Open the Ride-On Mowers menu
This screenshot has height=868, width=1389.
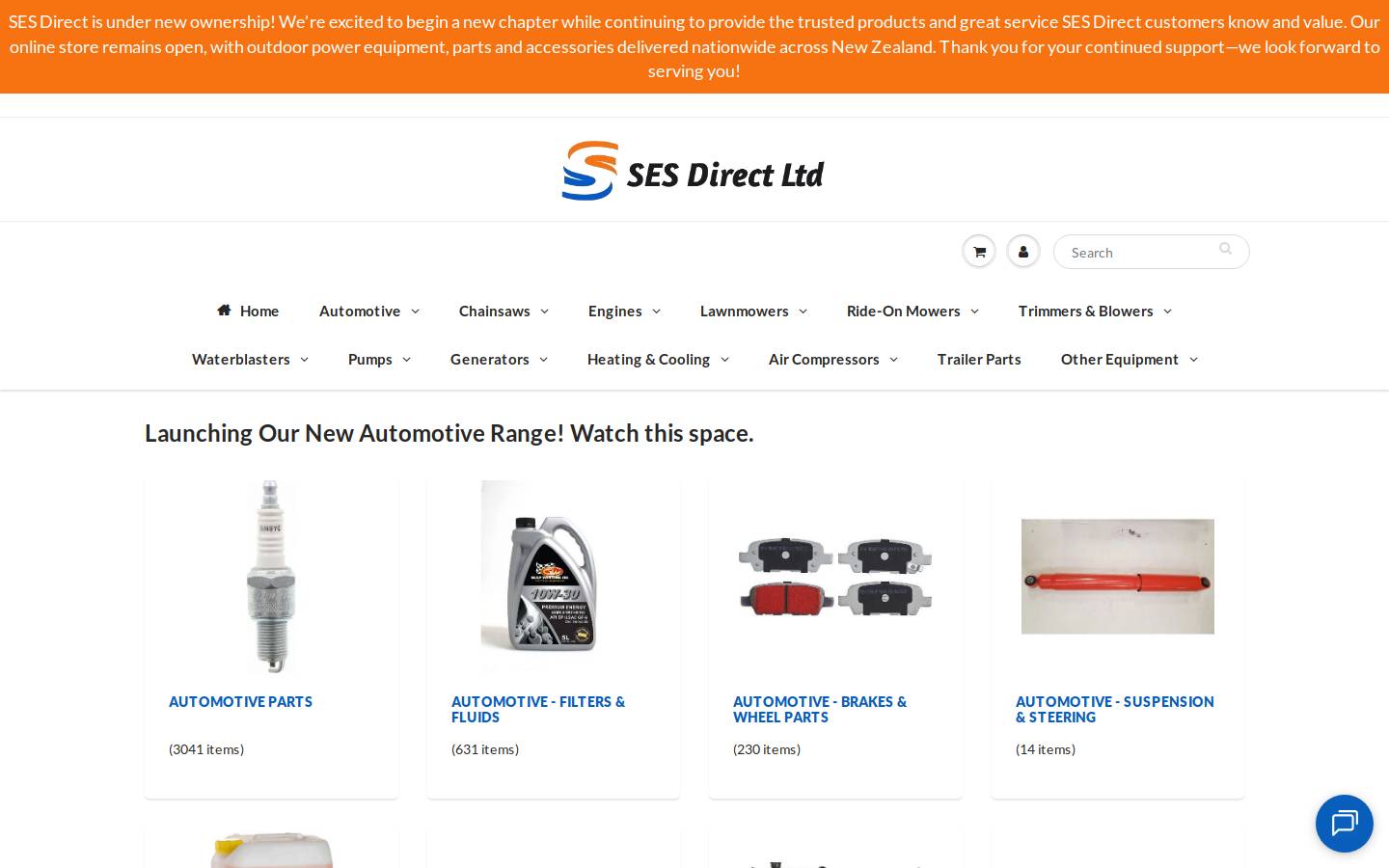pos(903,311)
